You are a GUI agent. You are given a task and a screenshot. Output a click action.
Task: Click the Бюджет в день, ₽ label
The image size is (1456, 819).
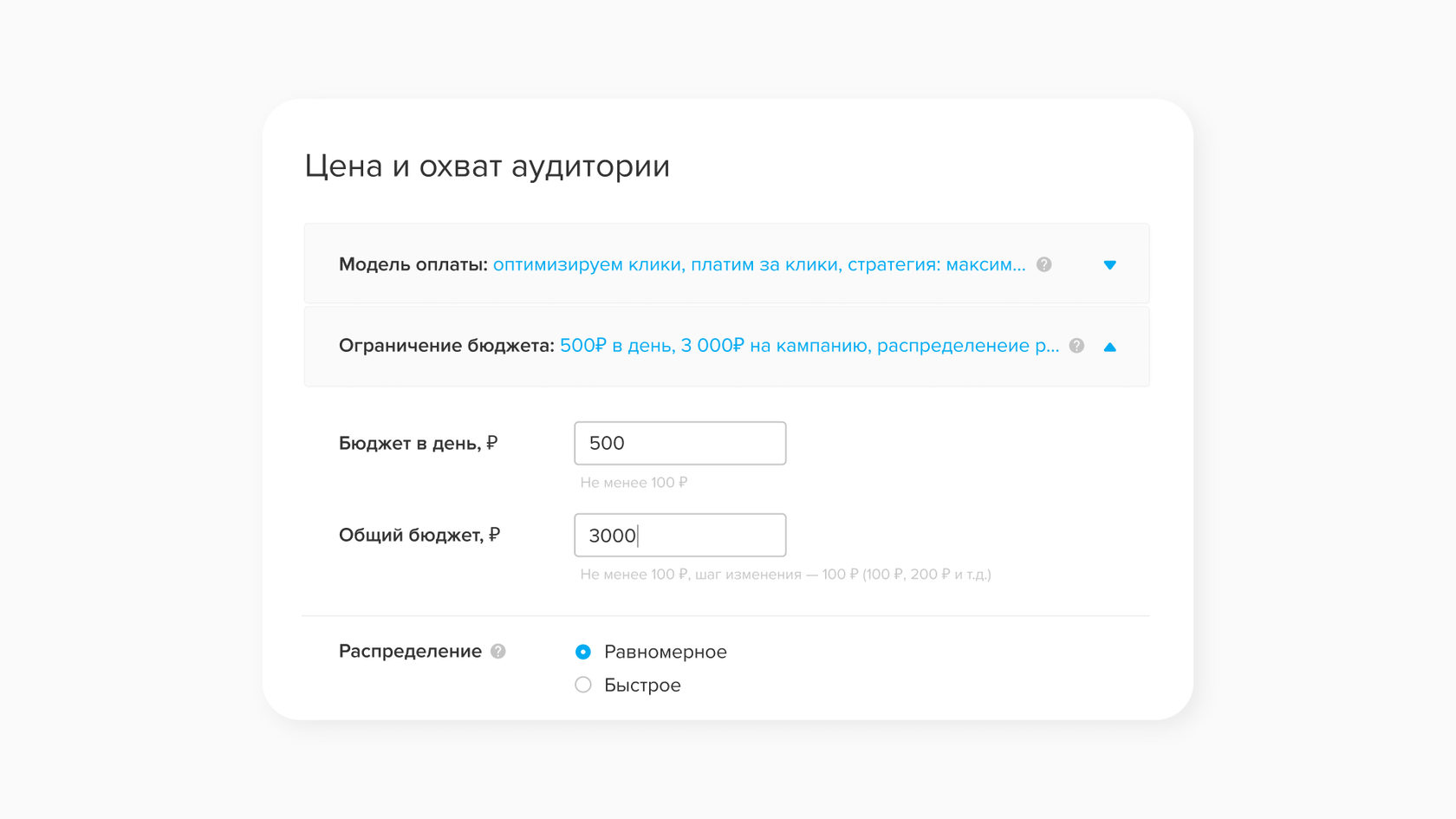(x=418, y=443)
